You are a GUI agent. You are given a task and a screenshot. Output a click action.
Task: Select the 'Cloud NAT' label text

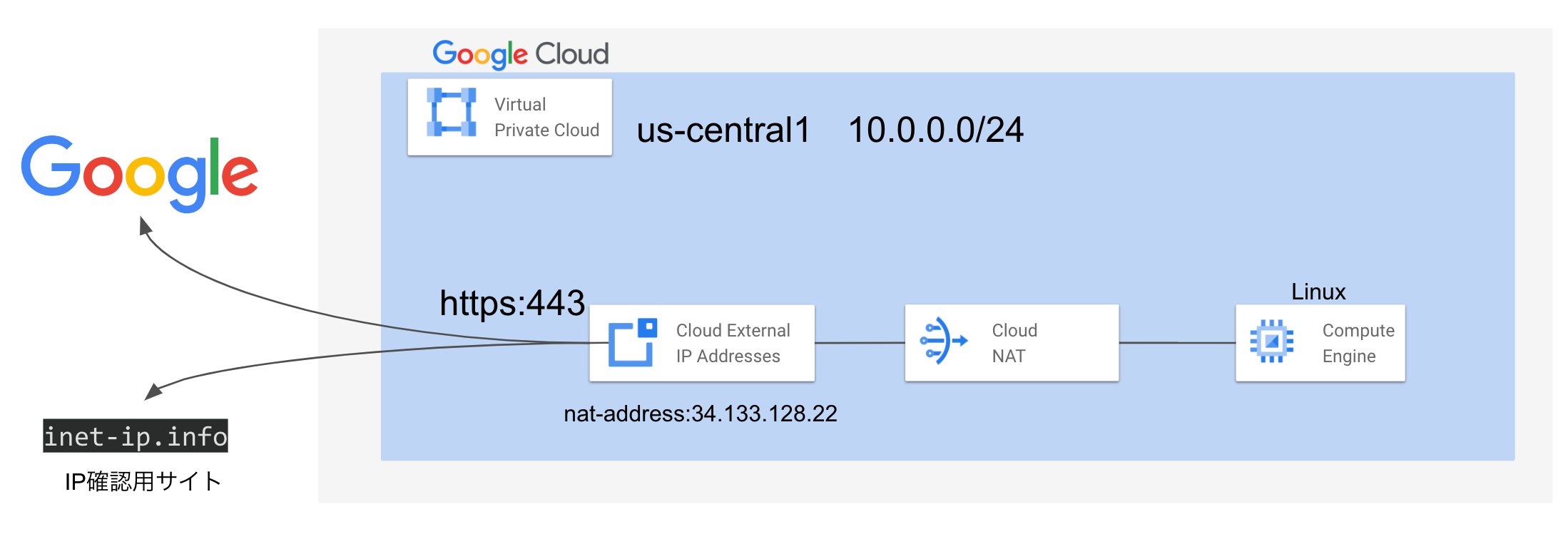[x=1014, y=343]
